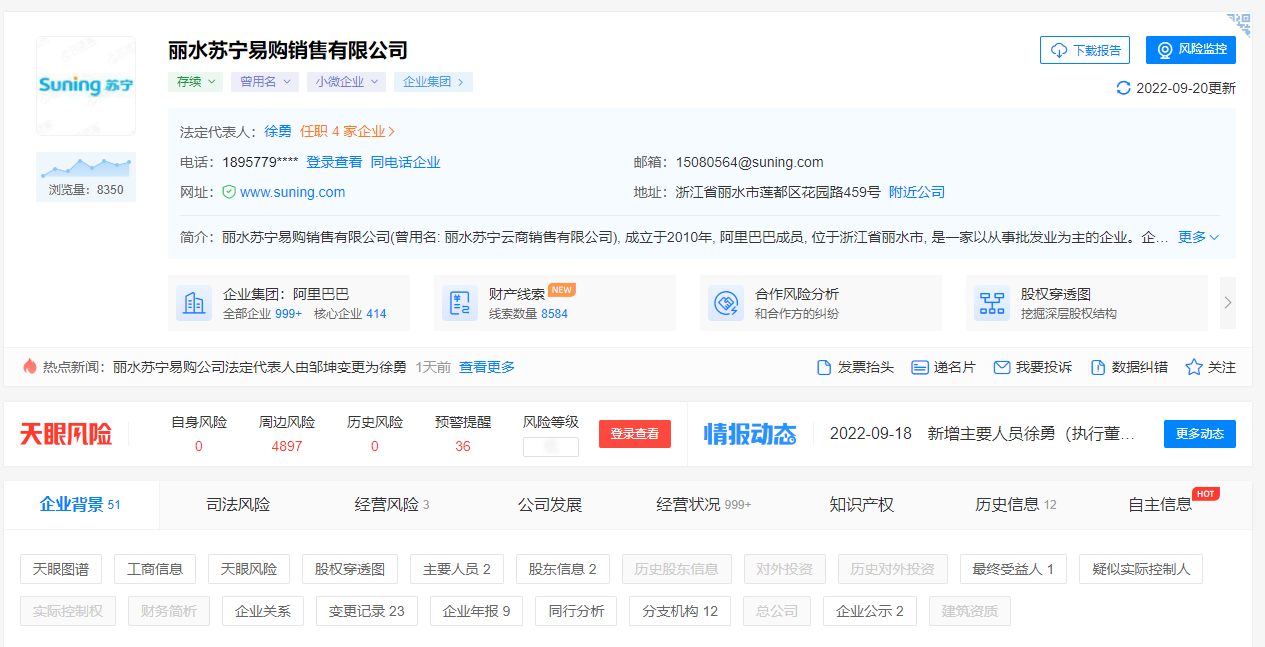Expand the 存续 status dropdown

click(195, 82)
